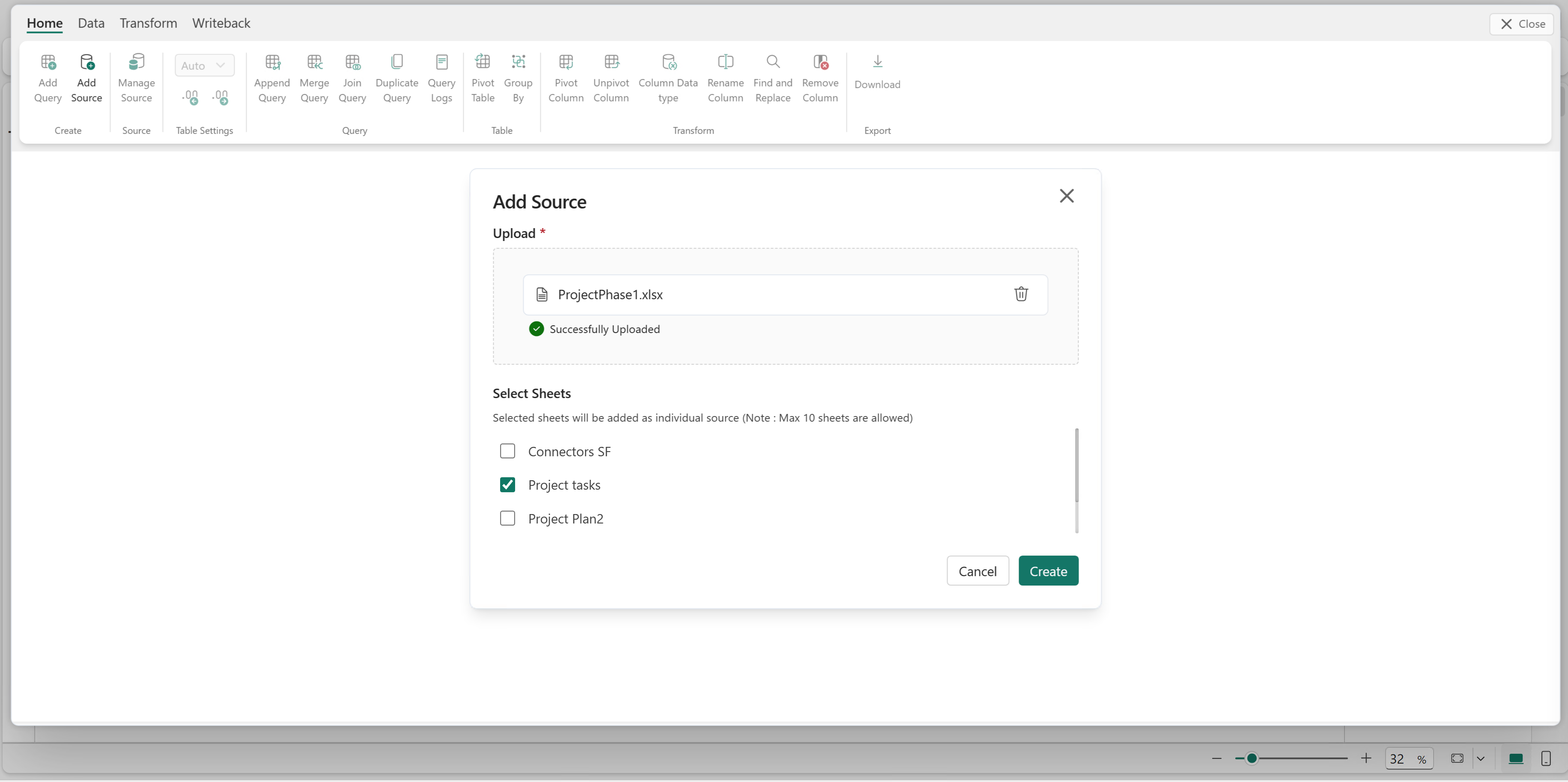Click the Remove Column icon
Image resolution: width=1568 pixels, height=782 pixels.
pos(820,62)
